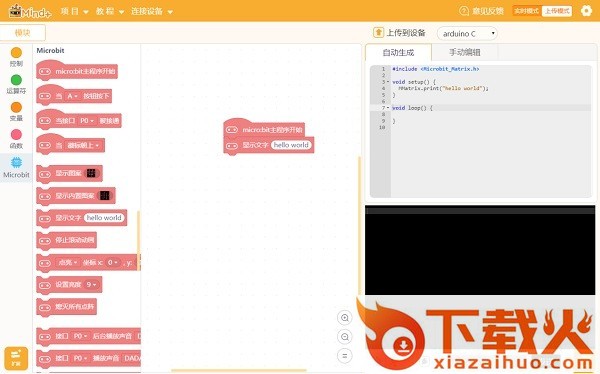Click the void loop() code line
The width and height of the screenshot is (600, 374).
pyautogui.click(x=412, y=108)
